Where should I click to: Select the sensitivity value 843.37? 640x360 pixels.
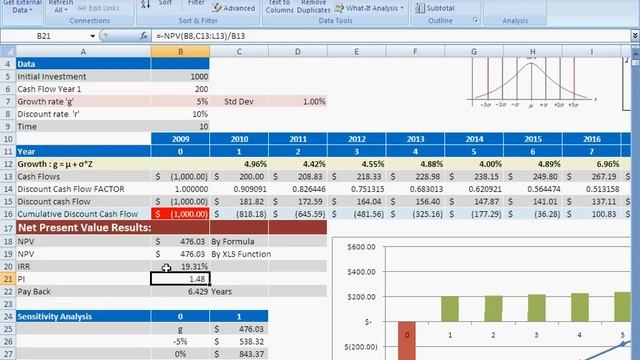click(x=239, y=354)
